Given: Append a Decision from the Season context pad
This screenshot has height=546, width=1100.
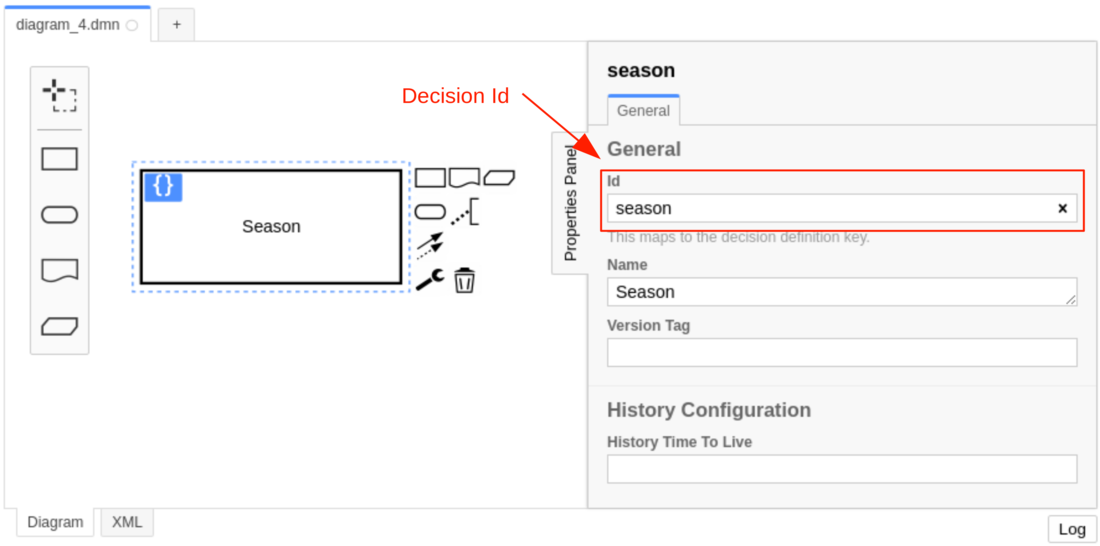Looking at the screenshot, I should click(430, 178).
